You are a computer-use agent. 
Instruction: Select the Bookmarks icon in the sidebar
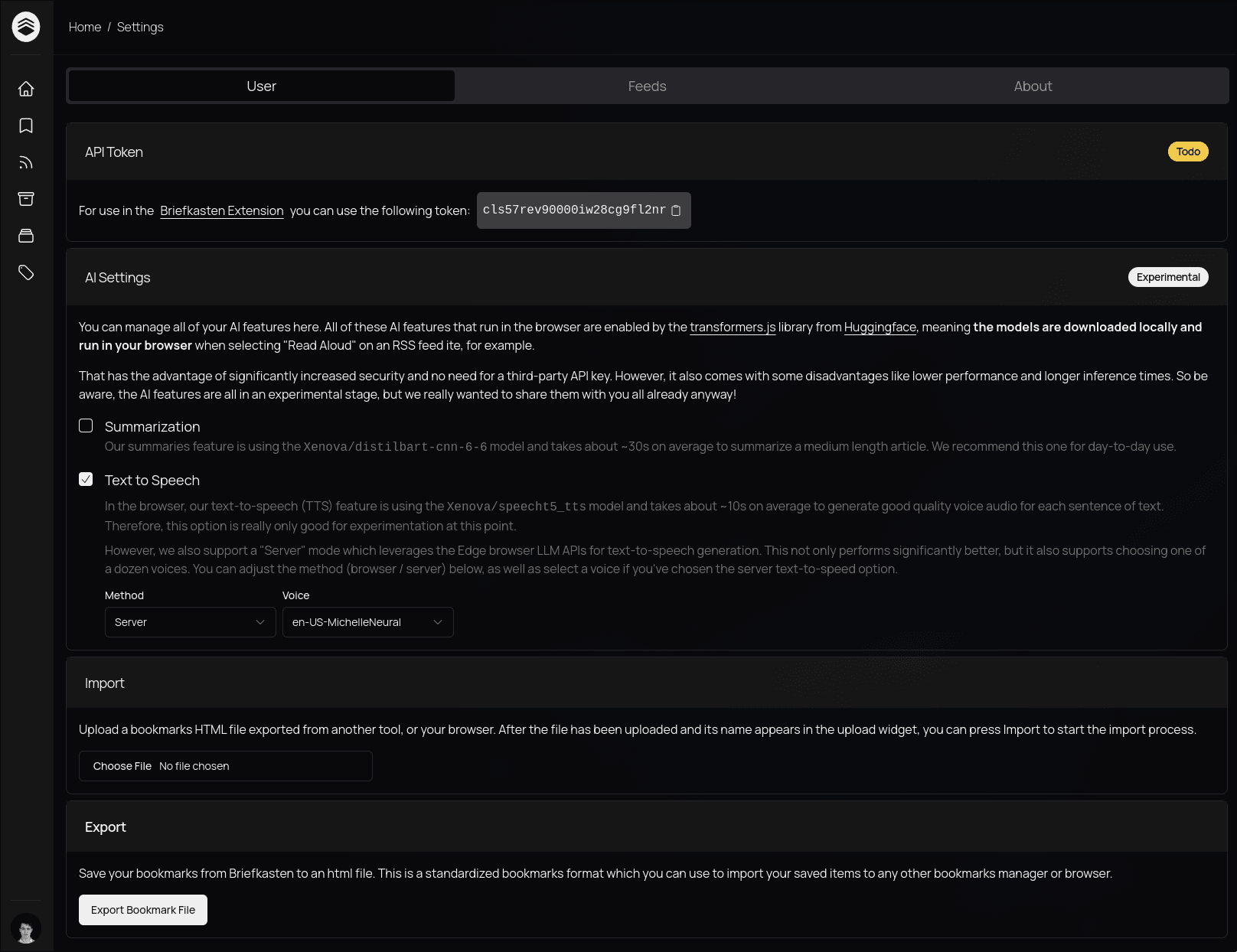[26, 126]
